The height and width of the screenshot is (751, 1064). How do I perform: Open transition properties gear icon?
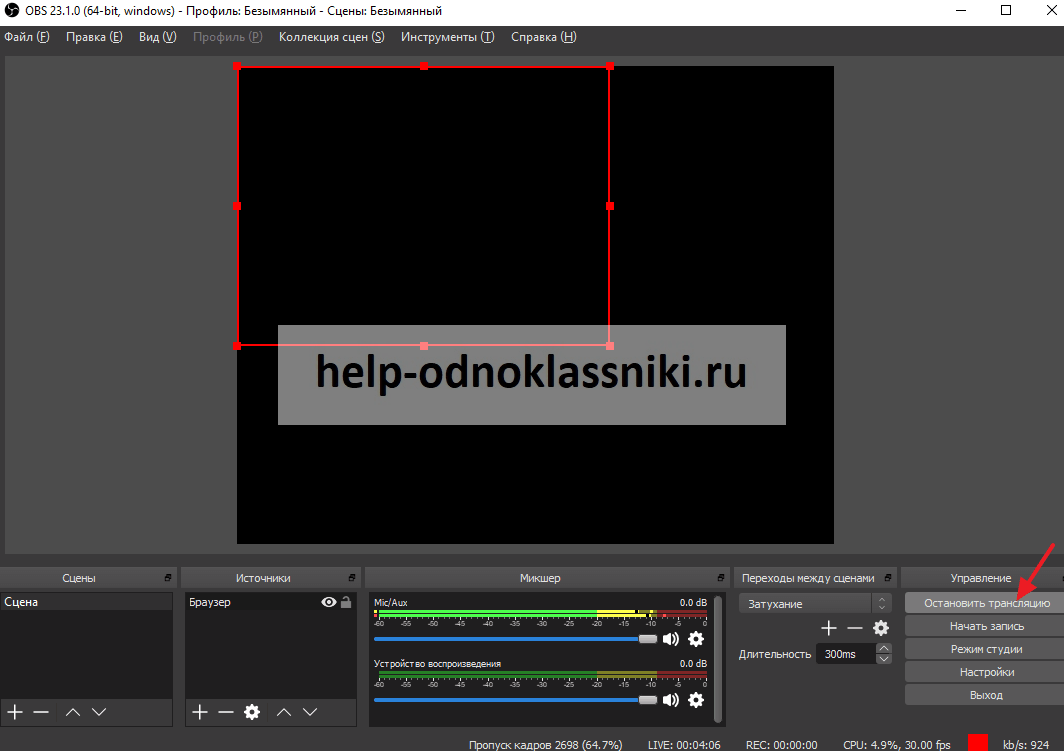click(x=881, y=628)
